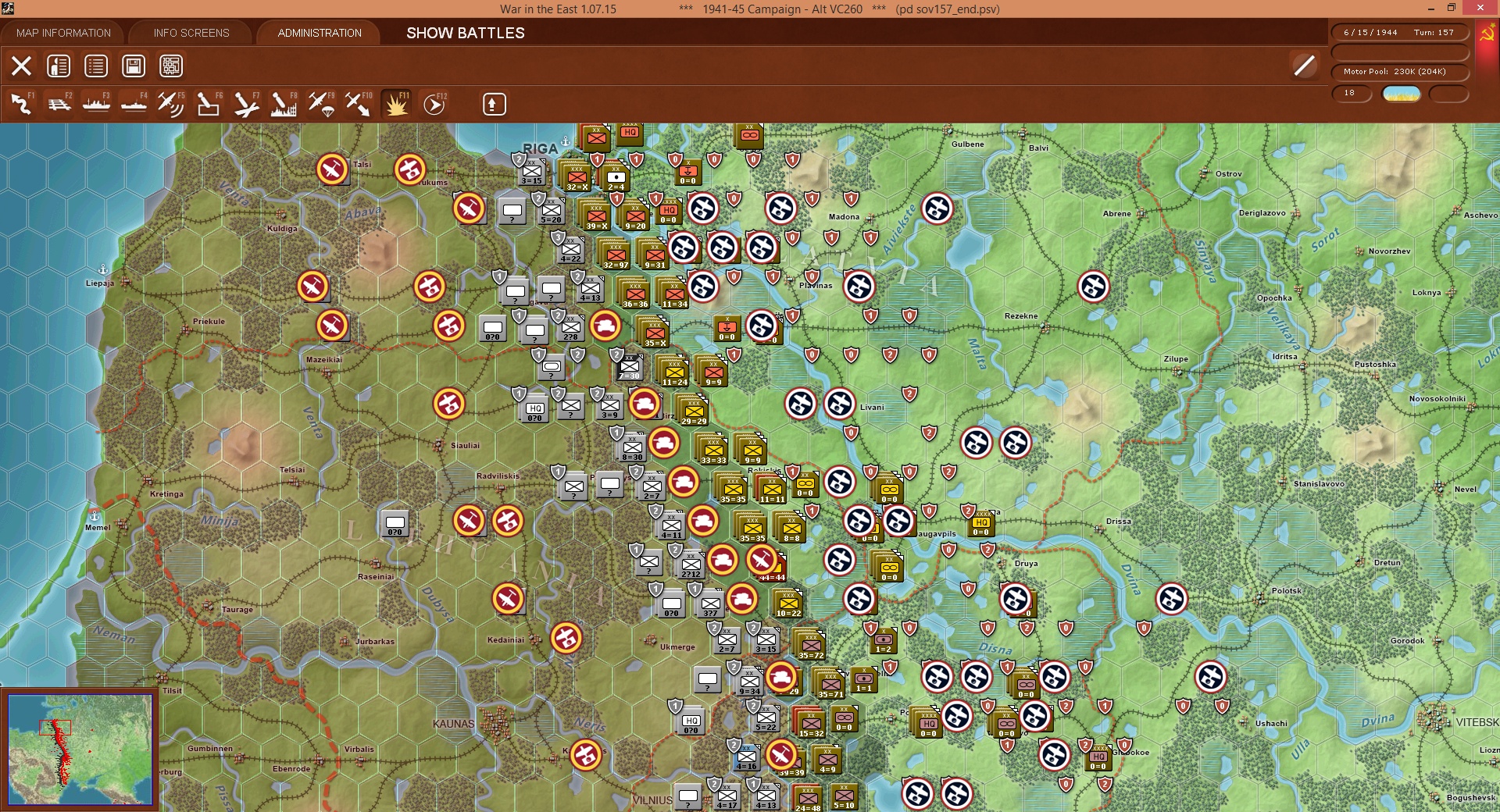Select the Soviet unit labeled 39=X

coord(595,215)
